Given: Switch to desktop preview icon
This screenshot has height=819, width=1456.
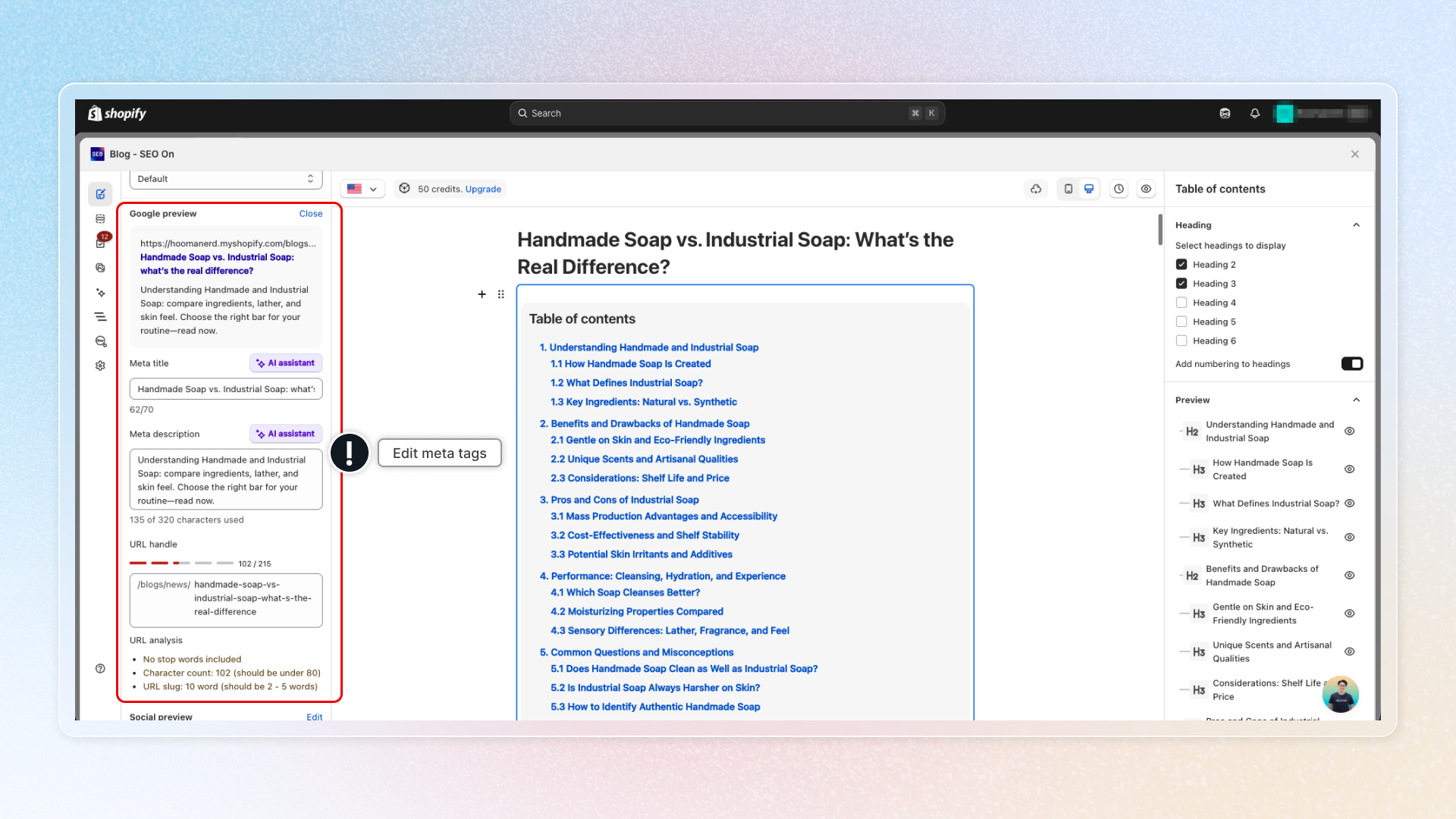Looking at the screenshot, I should coord(1089,189).
